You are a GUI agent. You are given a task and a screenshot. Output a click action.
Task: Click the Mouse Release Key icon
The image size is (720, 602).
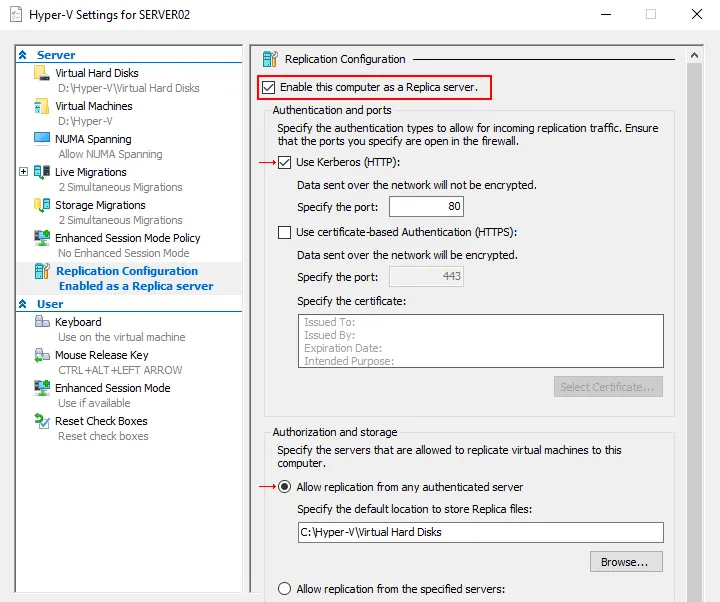tap(41, 355)
